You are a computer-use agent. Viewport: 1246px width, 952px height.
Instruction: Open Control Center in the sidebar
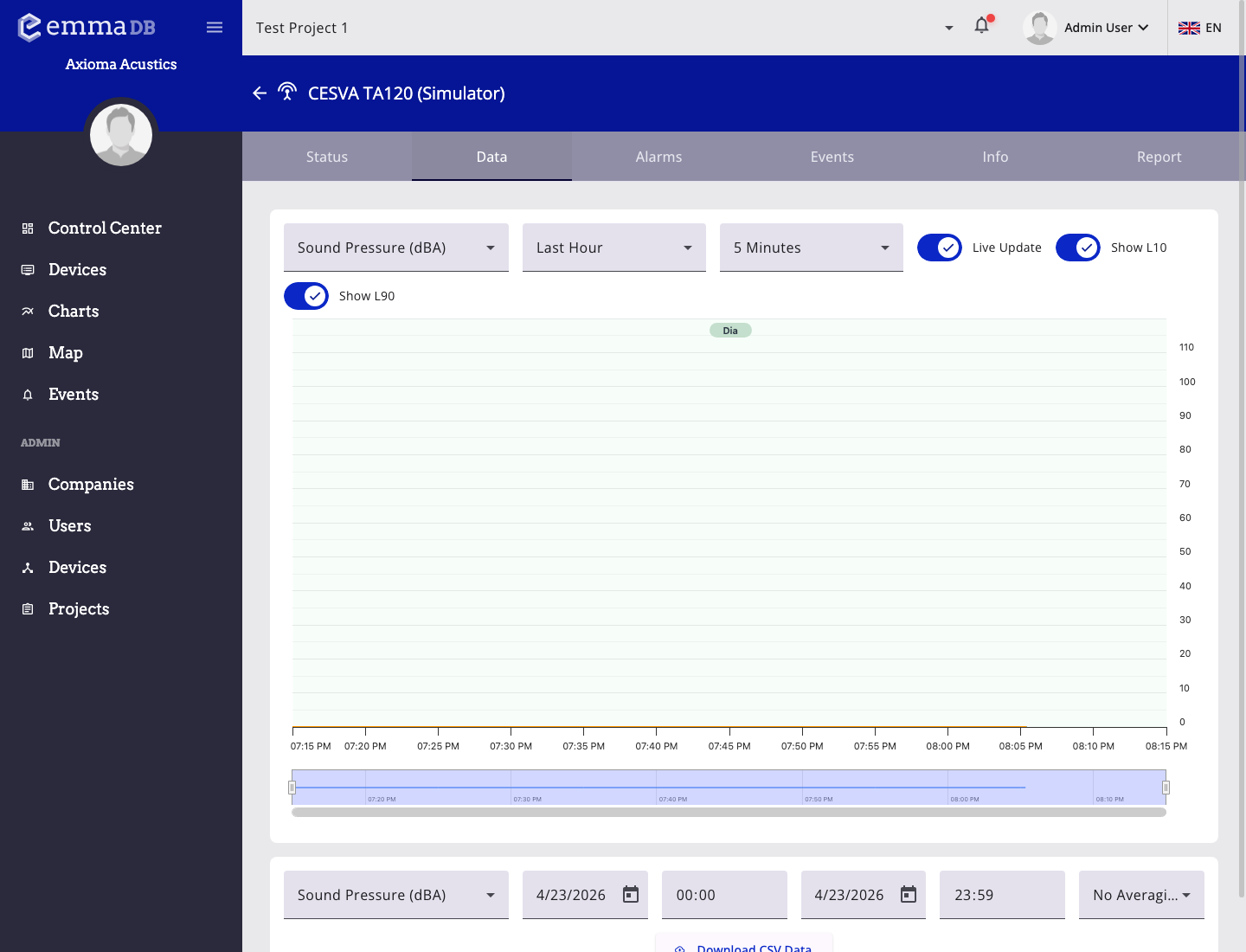coord(105,228)
